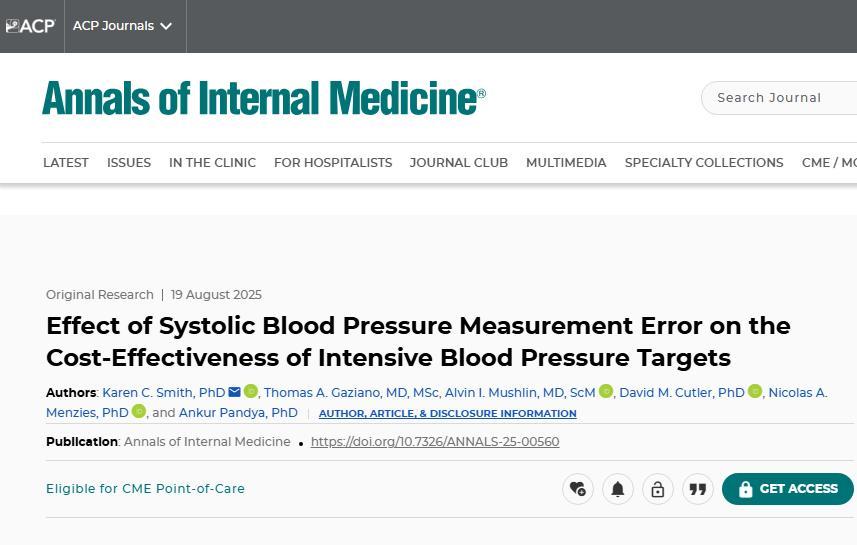Go to the Issues section
This screenshot has width=857, height=545.
coord(129,162)
